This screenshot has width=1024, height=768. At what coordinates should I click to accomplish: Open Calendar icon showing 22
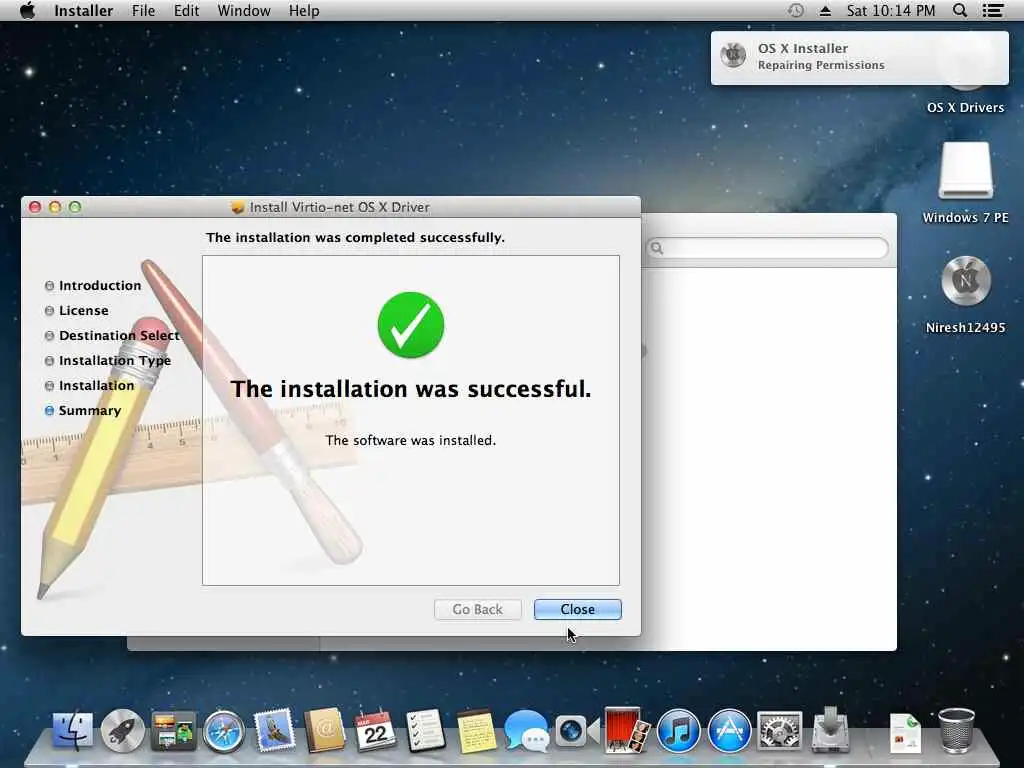pyautogui.click(x=375, y=730)
